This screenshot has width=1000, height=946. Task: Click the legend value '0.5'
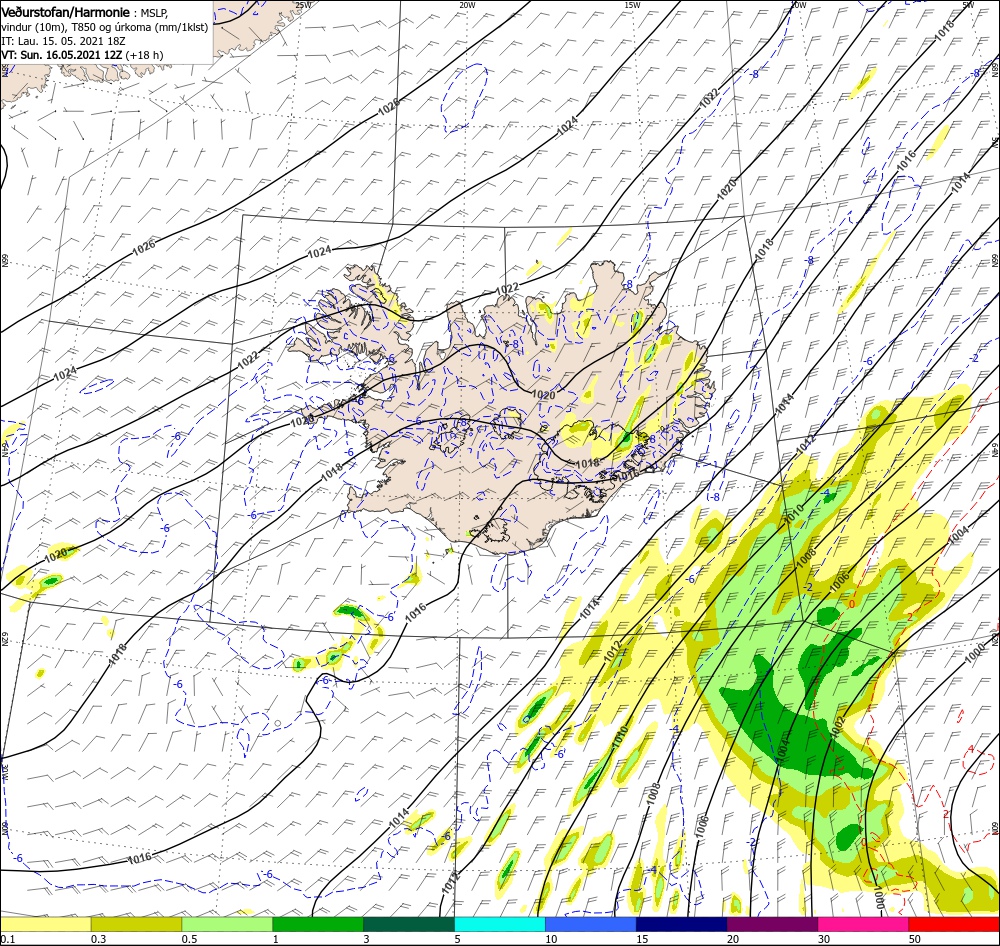point(189,939)
